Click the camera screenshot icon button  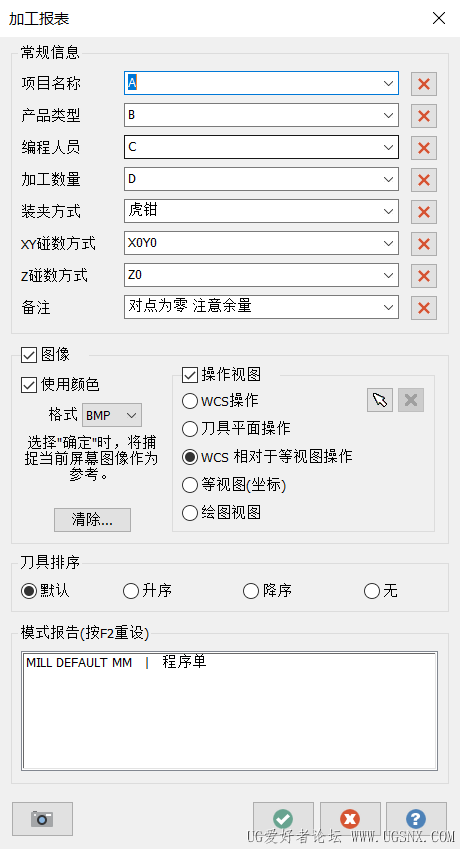click(42, 819)
